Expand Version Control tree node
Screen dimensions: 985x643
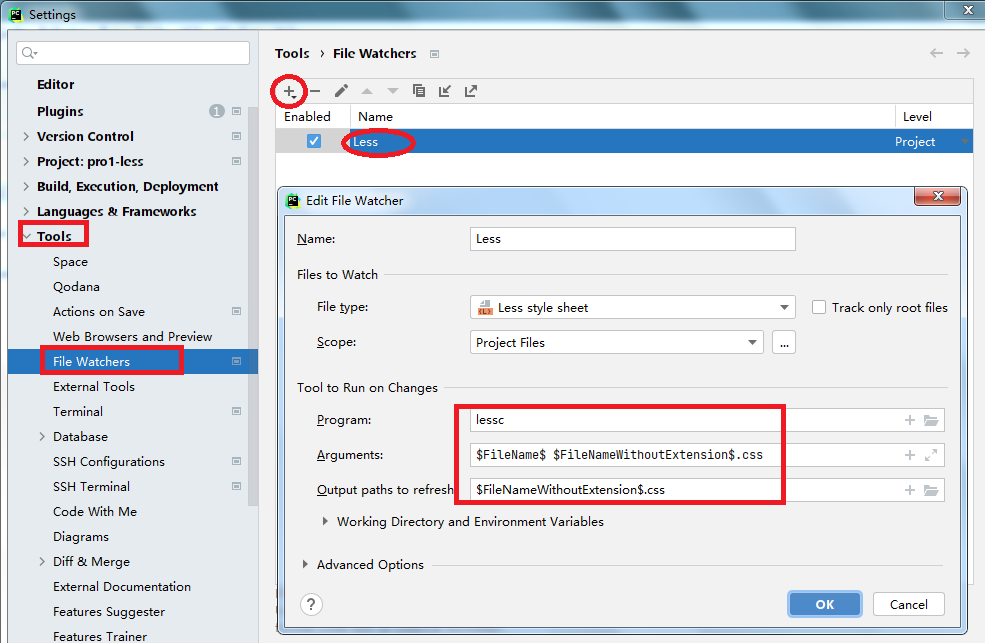pos(26,136)
